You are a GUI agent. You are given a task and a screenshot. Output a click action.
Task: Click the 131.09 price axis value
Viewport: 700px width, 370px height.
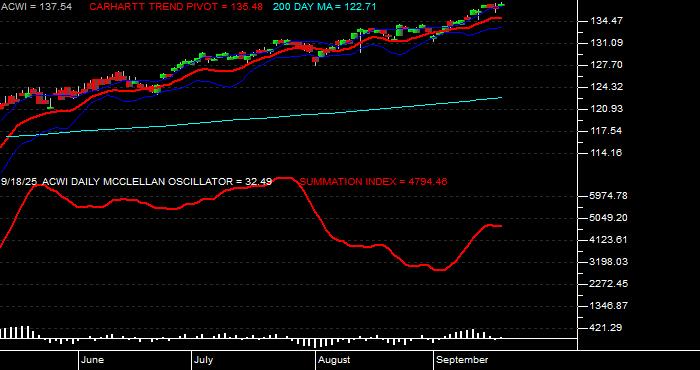click(607, 43)
